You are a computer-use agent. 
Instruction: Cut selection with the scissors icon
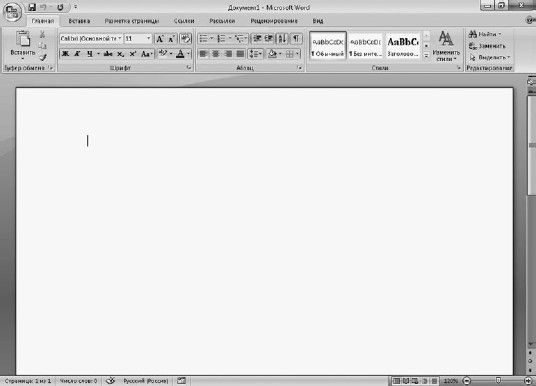42,34
